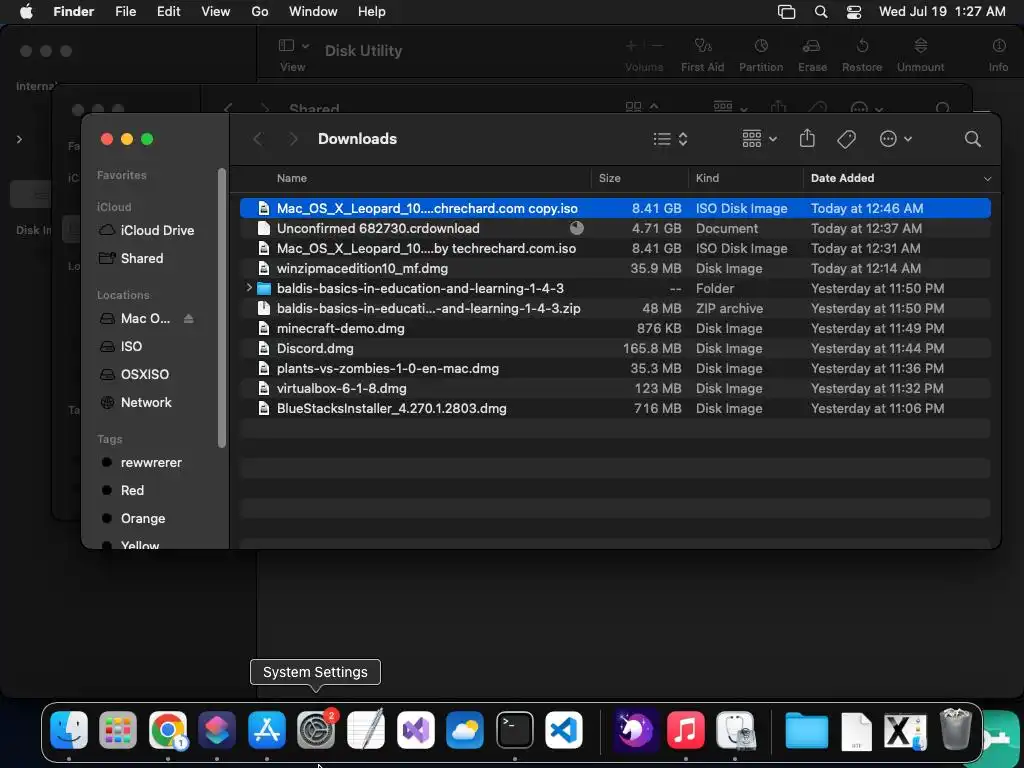Click the Stage Manager icon in menu bar
The height and width of the screenshot is (768, 1024).
786,12
